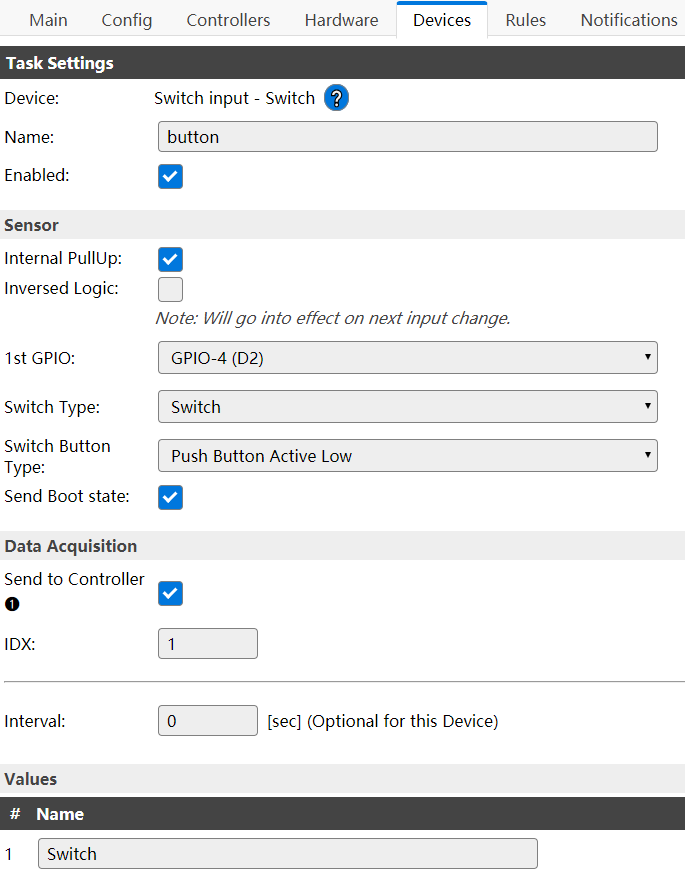Open the Switch Button Type dropdown
The height and width of the screenshot is (879, 685).
[x=408, y=456]
